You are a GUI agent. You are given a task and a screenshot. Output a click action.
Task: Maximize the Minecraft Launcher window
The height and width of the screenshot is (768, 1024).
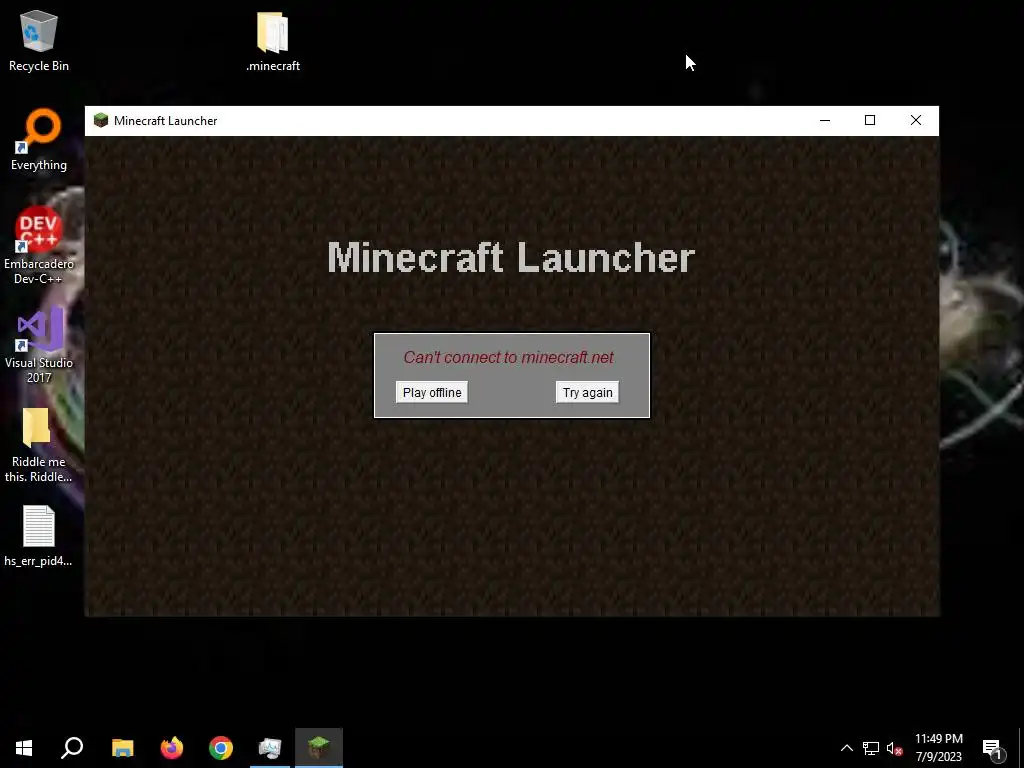point(870,120)
